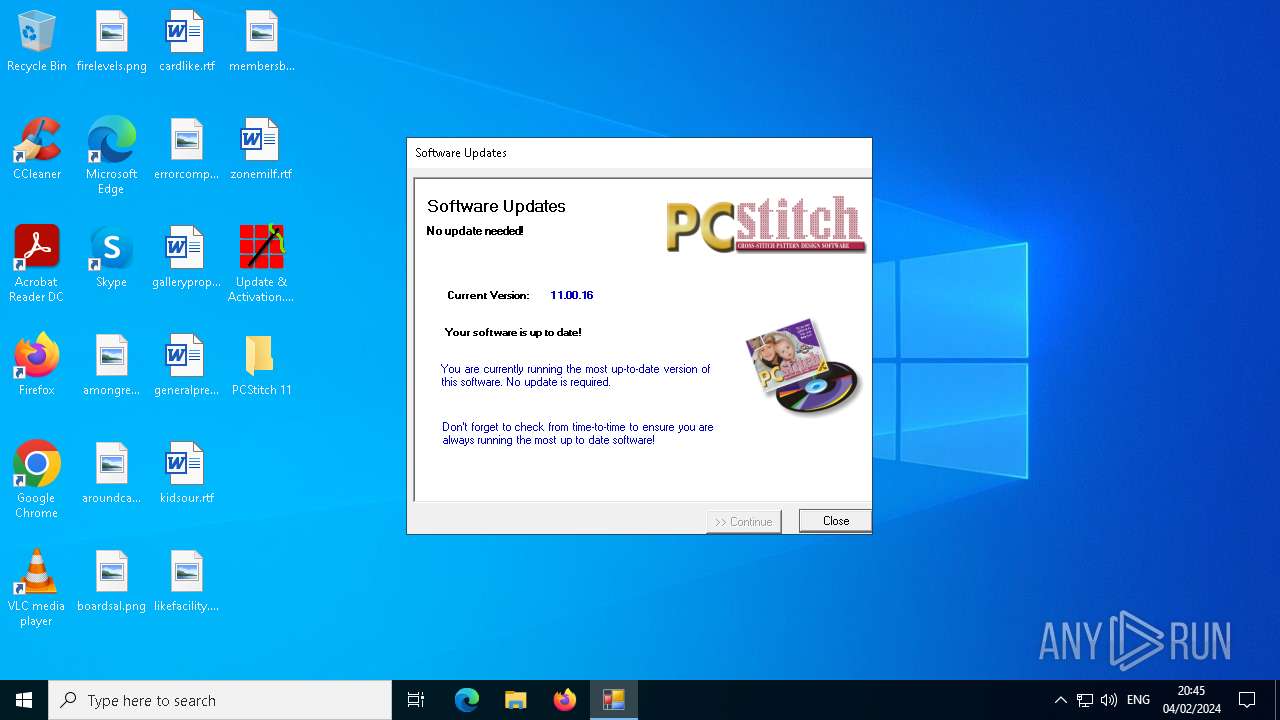Image resolution: width=1280 pixels, height=720 pixels.
Task: Open File Explorer from the taskbar
Action: coord(516,700)
